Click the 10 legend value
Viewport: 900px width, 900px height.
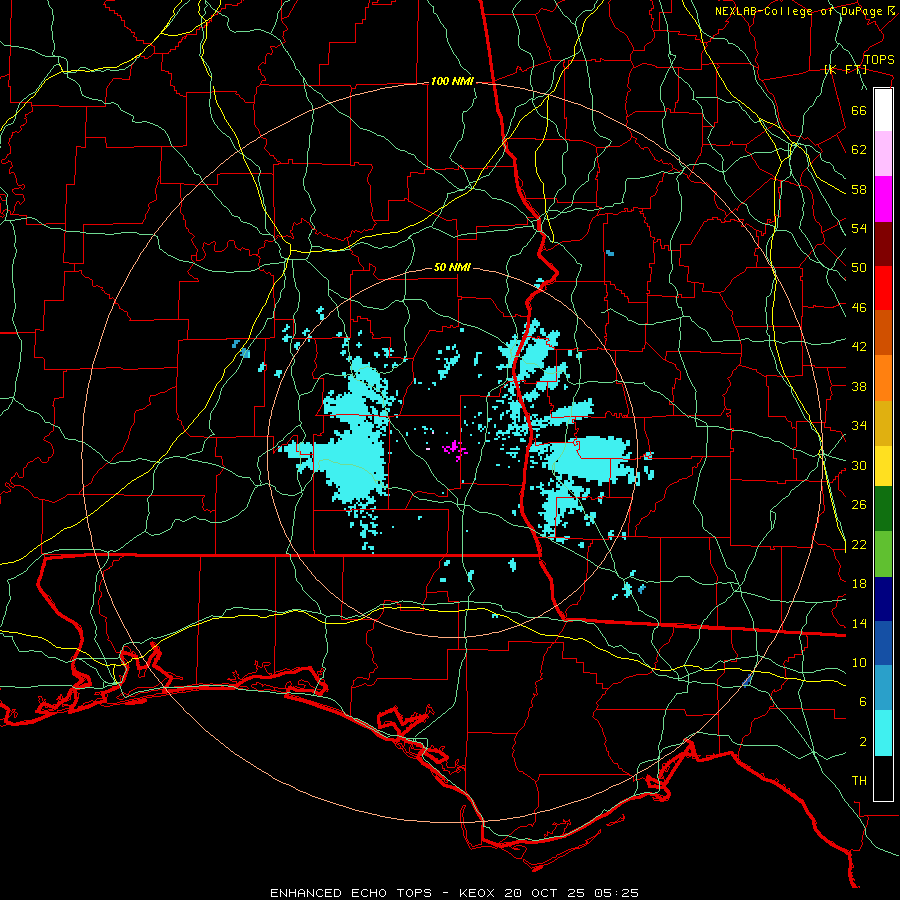[x=859, y=663]
